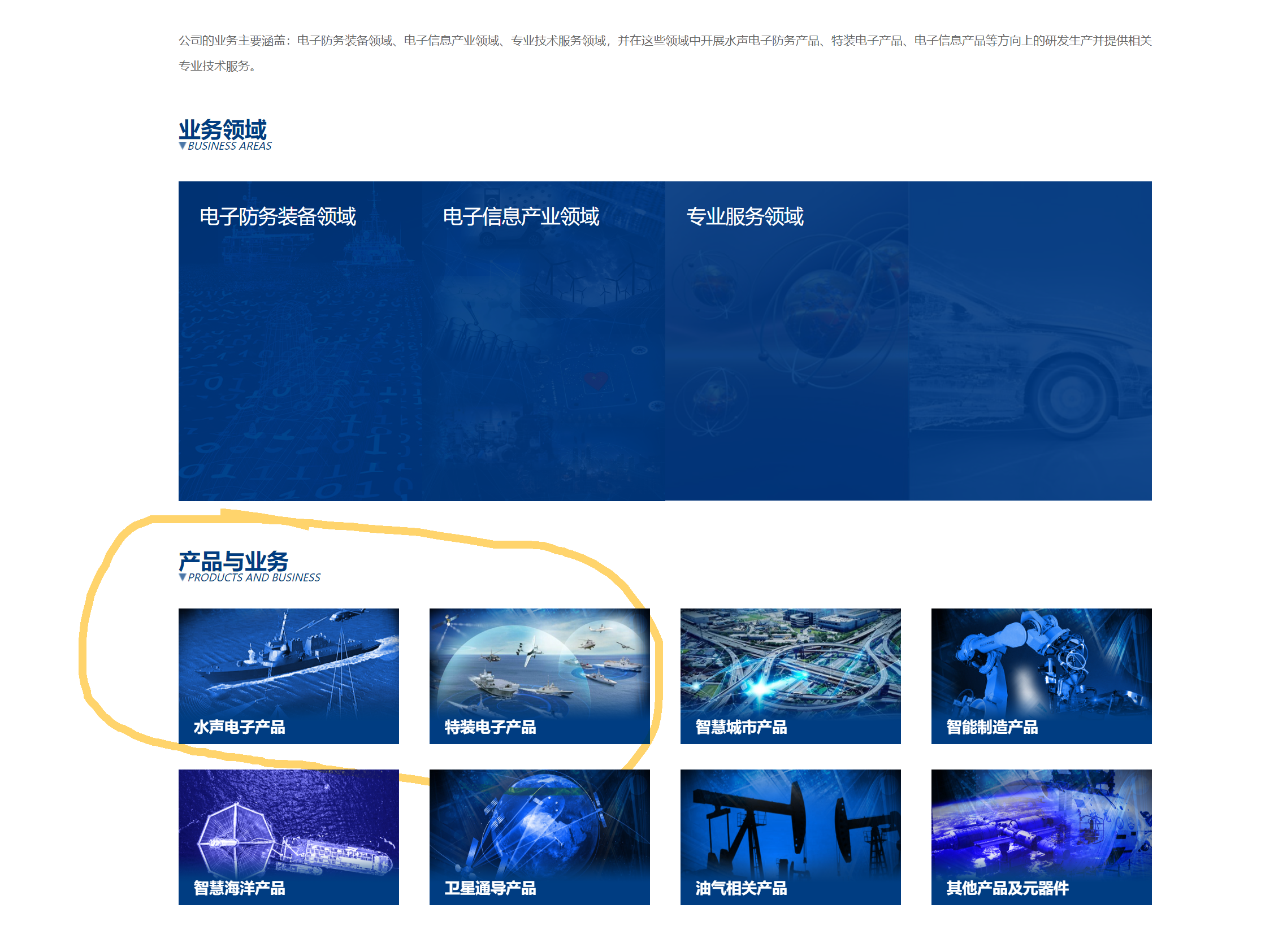Click the 油气相关产品 caption text
Image resolution: width=1274 pixels, height=952 pixels.
pos(740,888)
